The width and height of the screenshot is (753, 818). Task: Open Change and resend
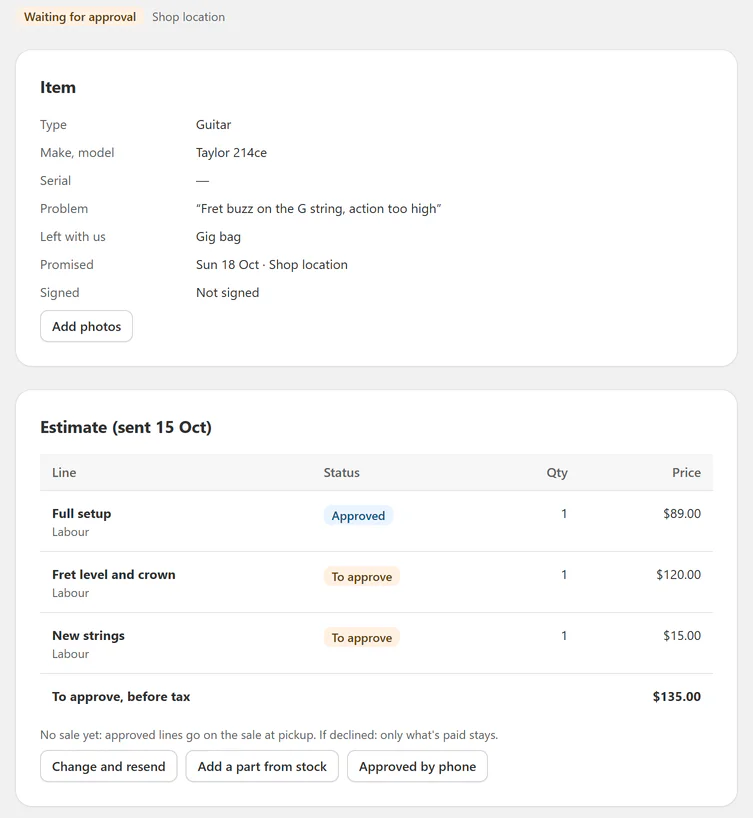[109, 766]
